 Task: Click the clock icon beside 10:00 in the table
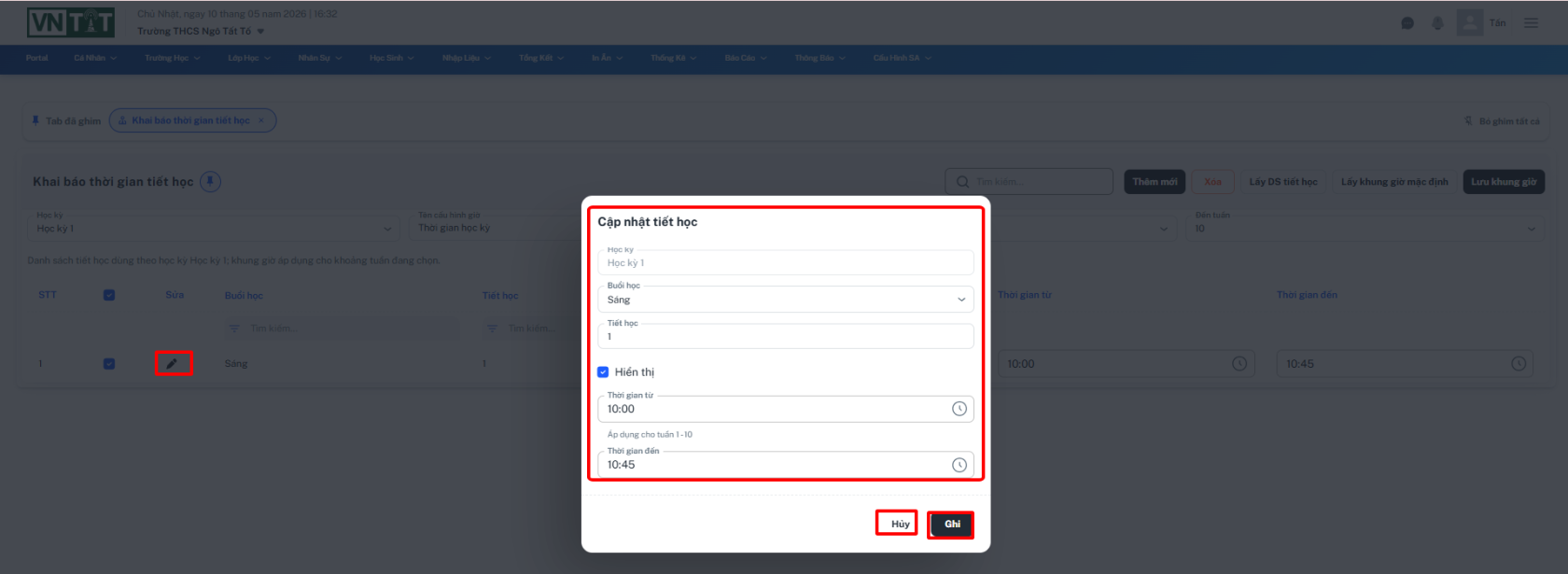coord(1239,364)
